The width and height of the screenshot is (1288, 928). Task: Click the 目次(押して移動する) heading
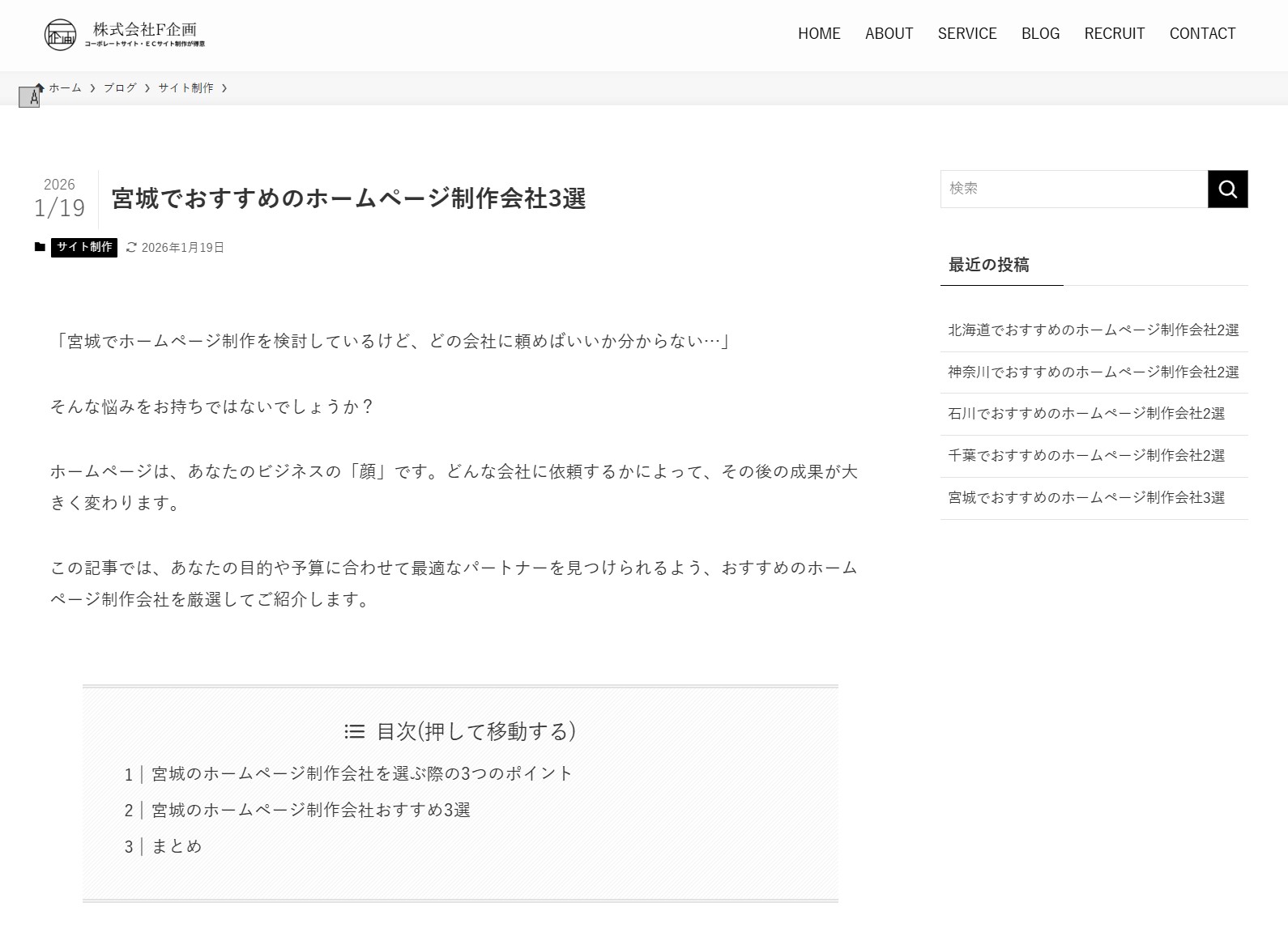pos(476,731)
